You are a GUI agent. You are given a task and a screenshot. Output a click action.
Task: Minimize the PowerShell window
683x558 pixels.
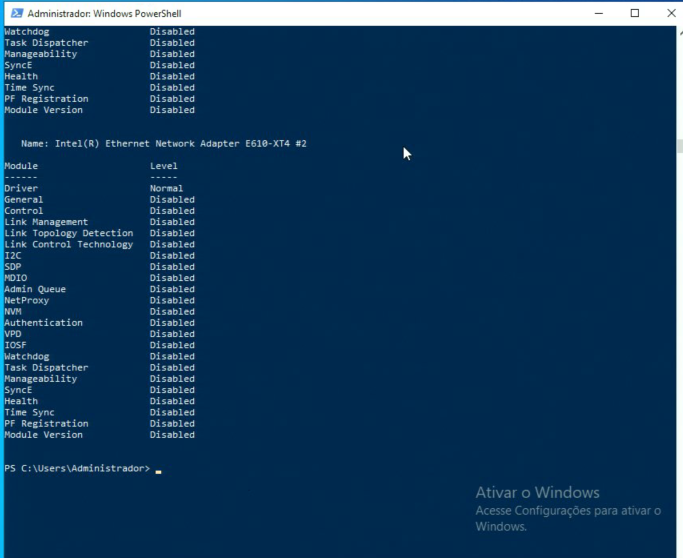click(x=598, y=13)
